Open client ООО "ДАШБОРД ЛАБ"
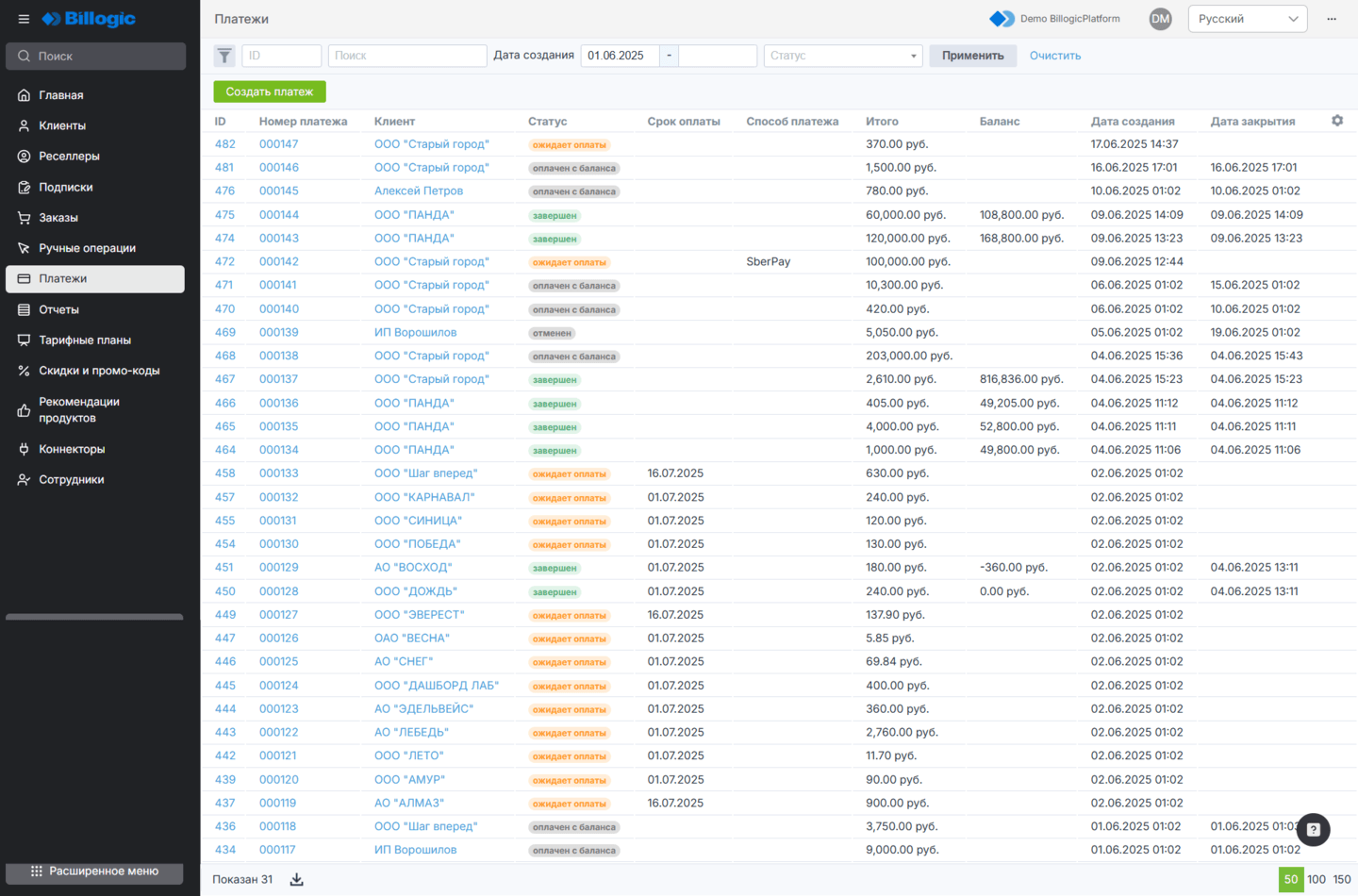This screenshot has width=1358, height=896. [437, 685]
